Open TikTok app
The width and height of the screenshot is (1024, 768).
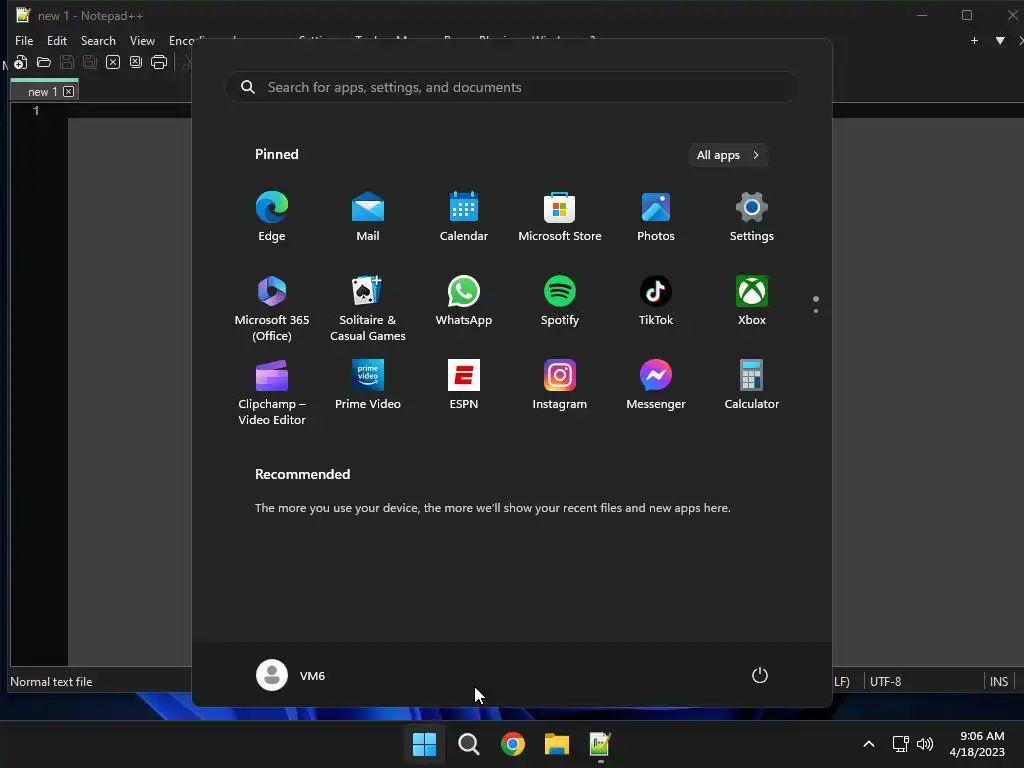656,300
